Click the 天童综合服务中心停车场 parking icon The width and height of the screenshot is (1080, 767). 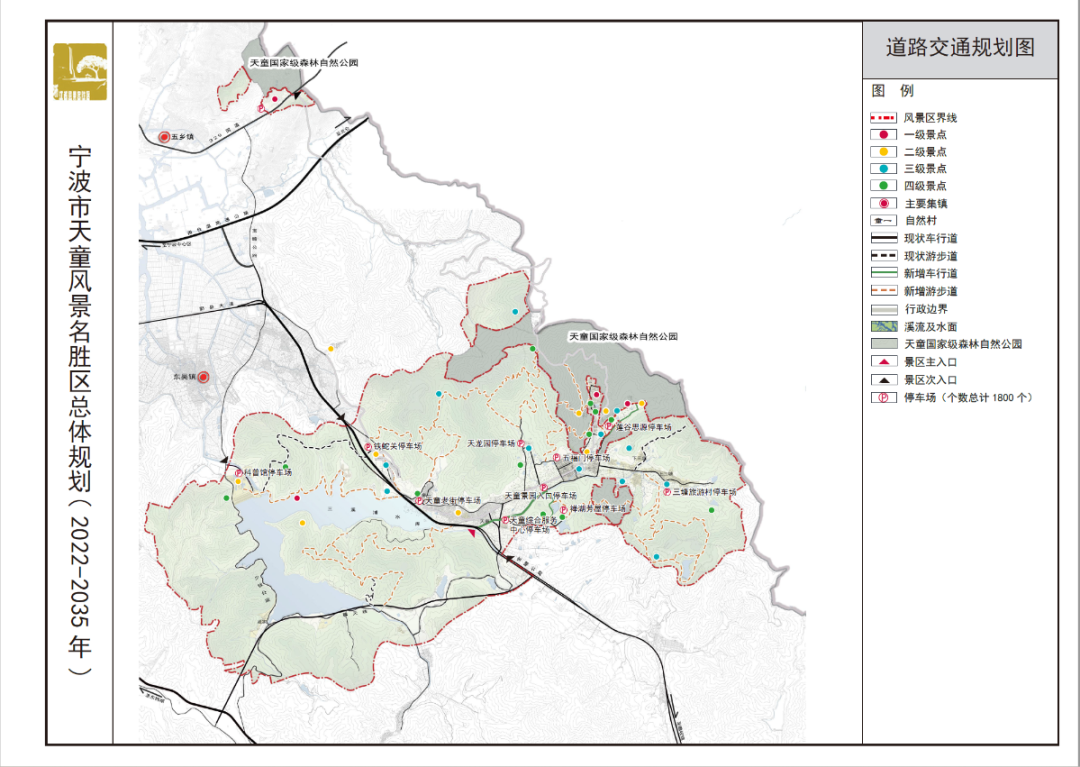[506, 520]
